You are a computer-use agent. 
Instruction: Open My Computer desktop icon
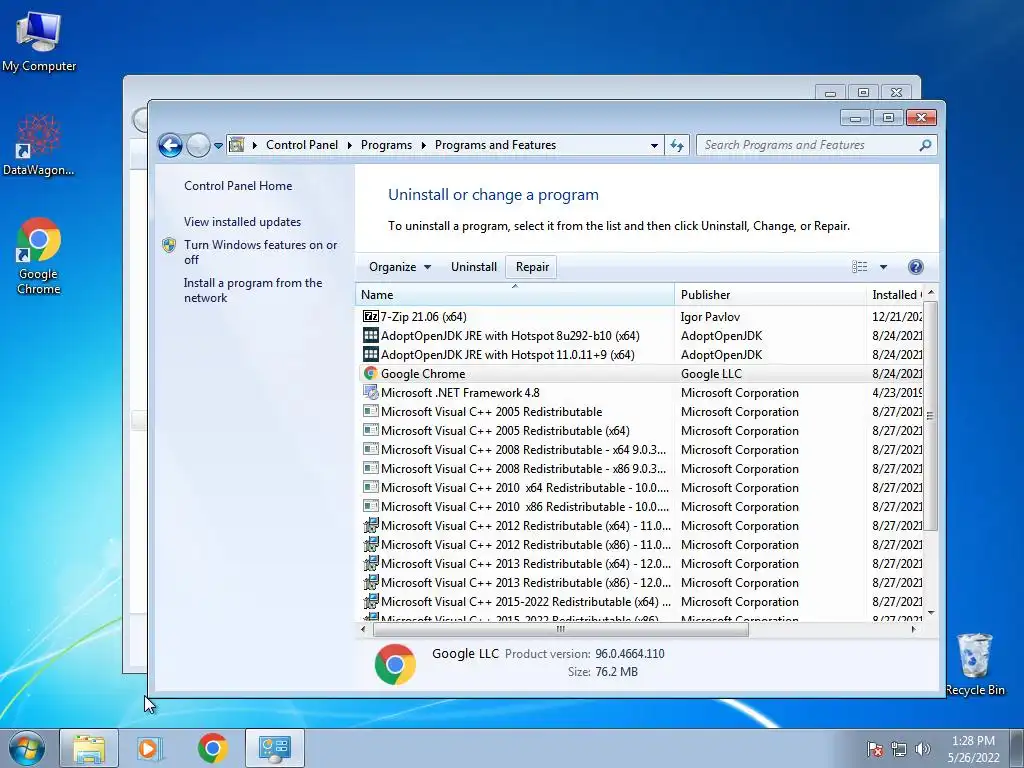(39, 41)
